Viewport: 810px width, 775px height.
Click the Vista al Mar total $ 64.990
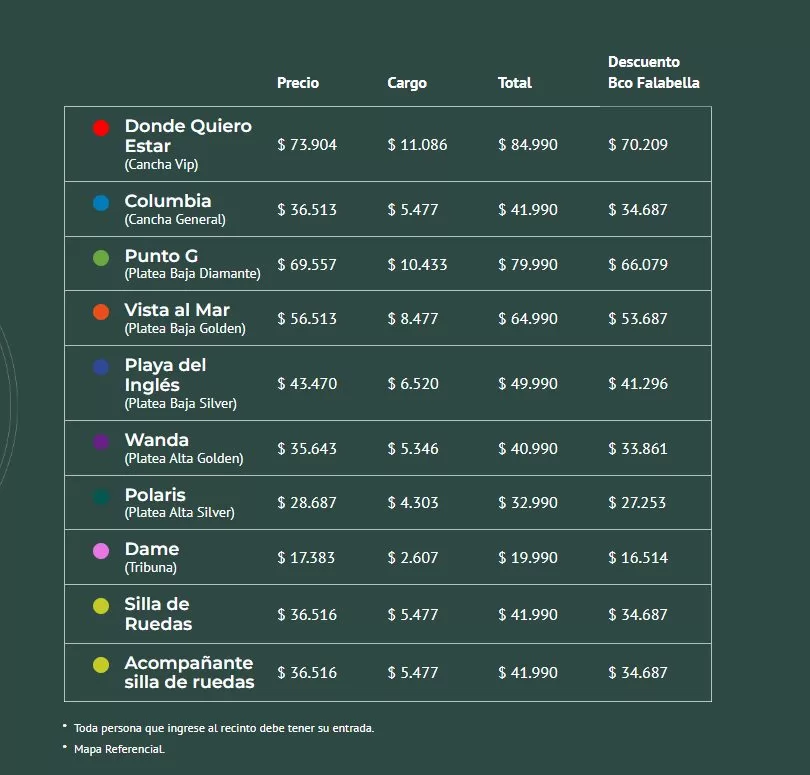528,319
